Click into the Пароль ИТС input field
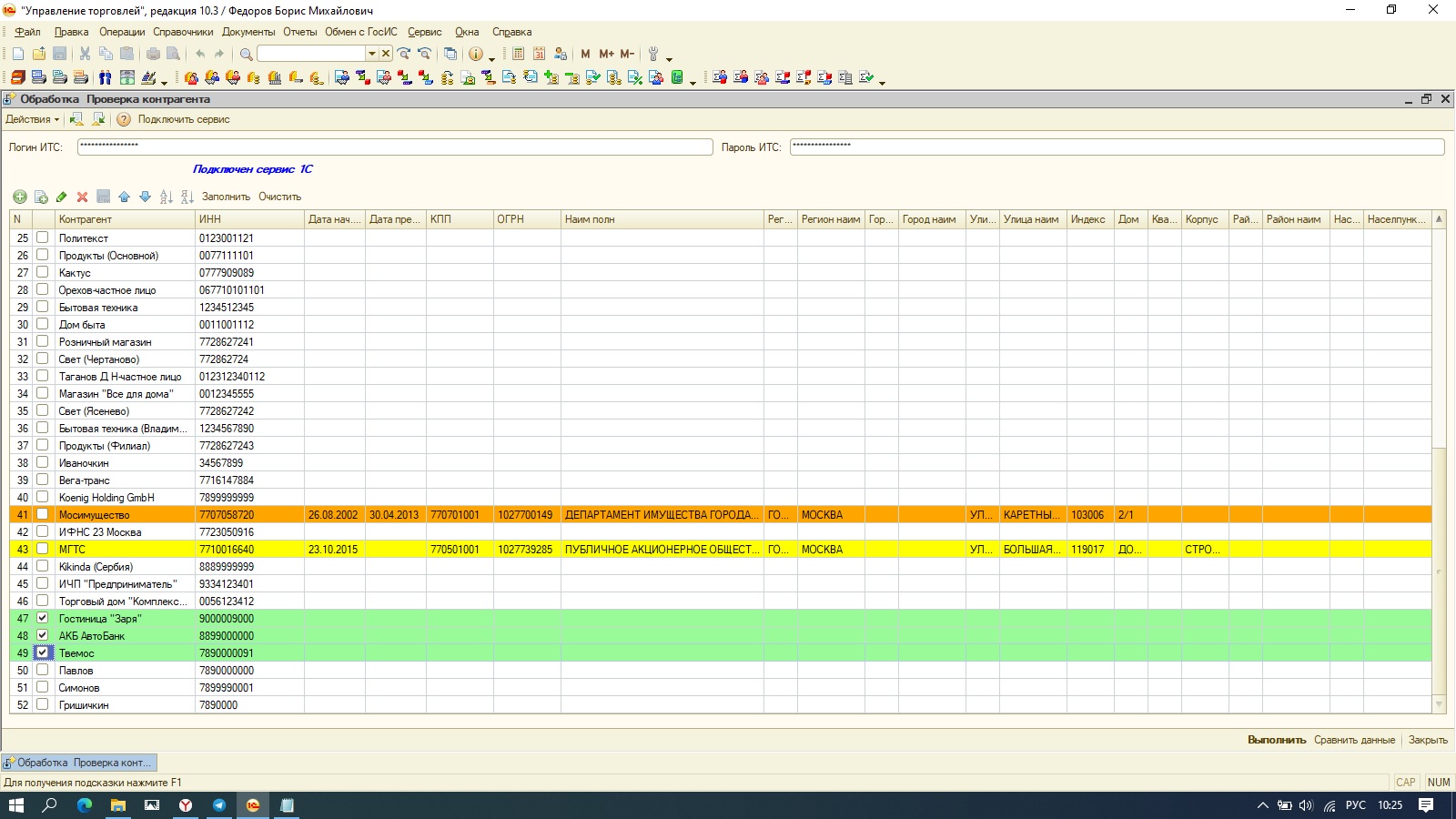This screenshot has height=819, width=1456. tap(1117, 147)
